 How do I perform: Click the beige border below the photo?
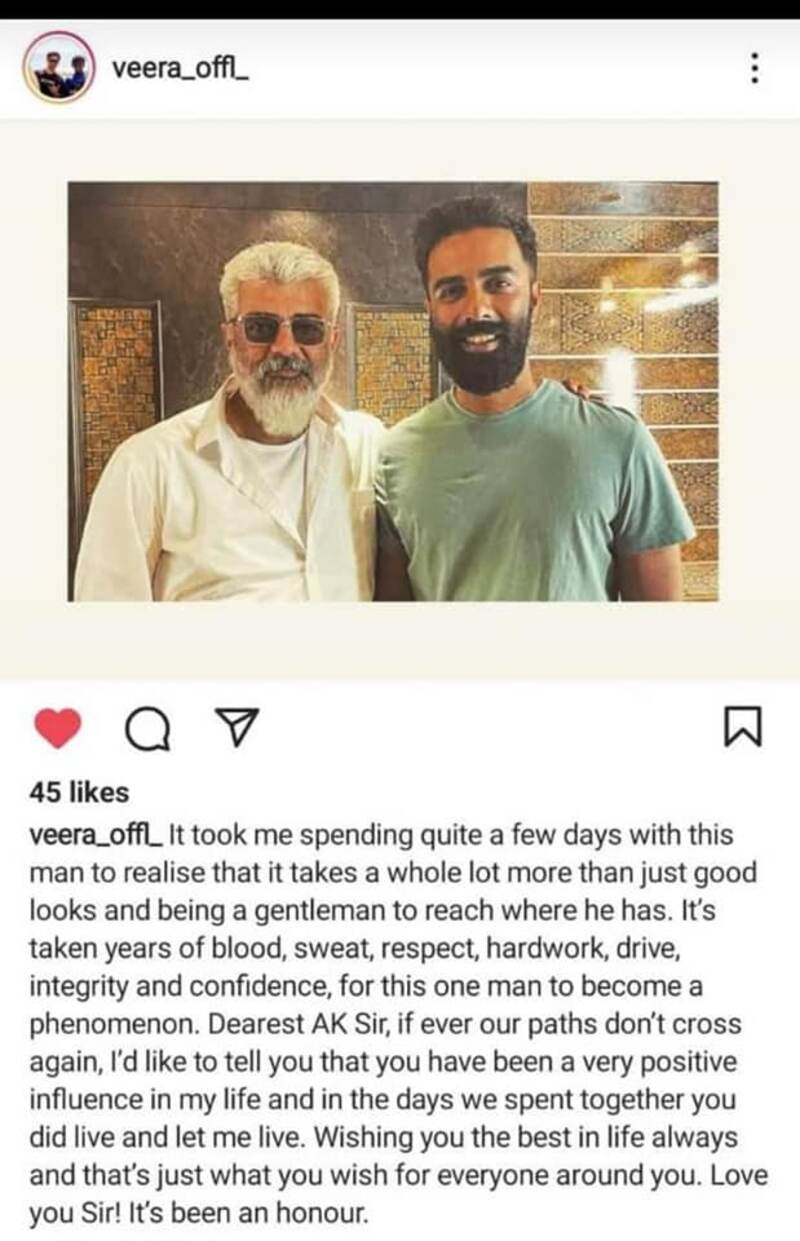[400, 640]
